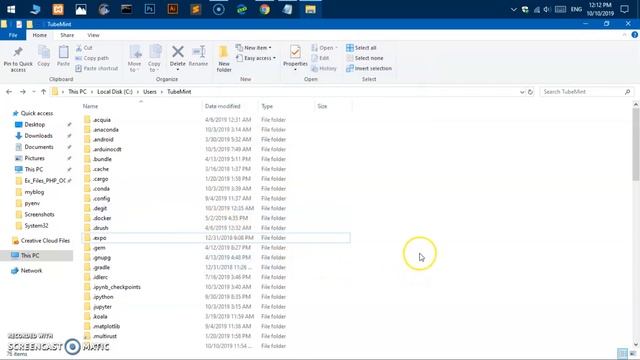Click the Paste ribbon icon

pyautogui.click(x=63, y=52)
